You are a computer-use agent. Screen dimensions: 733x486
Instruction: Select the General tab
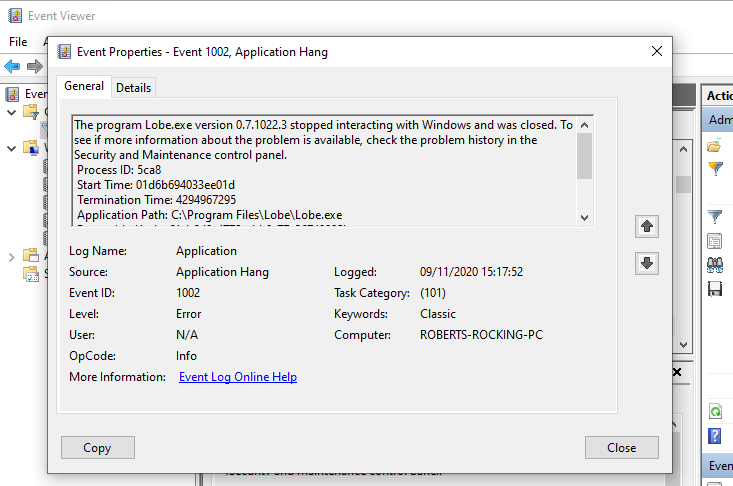click(x=84, y=86)
